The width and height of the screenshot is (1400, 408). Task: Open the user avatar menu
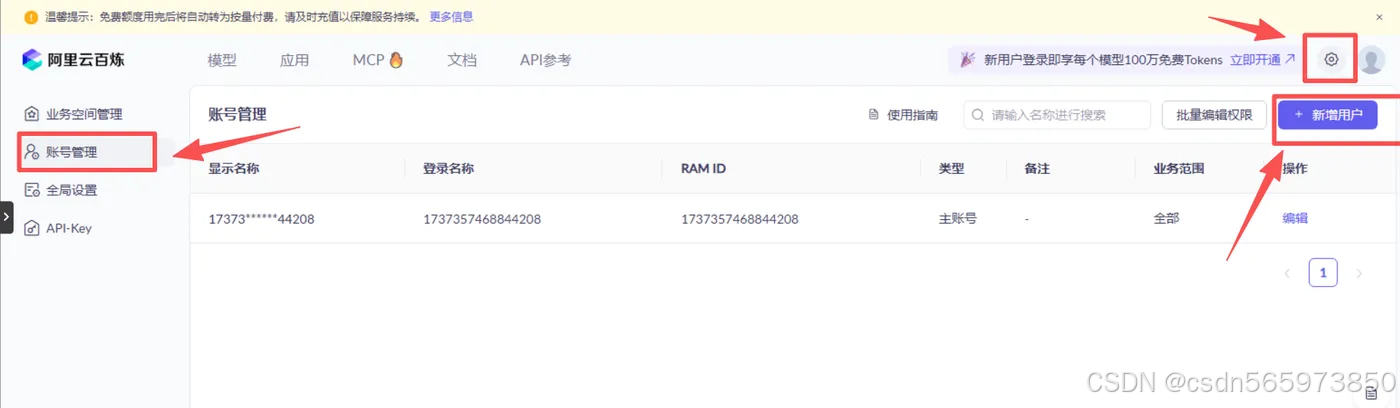coord(1371,60)
